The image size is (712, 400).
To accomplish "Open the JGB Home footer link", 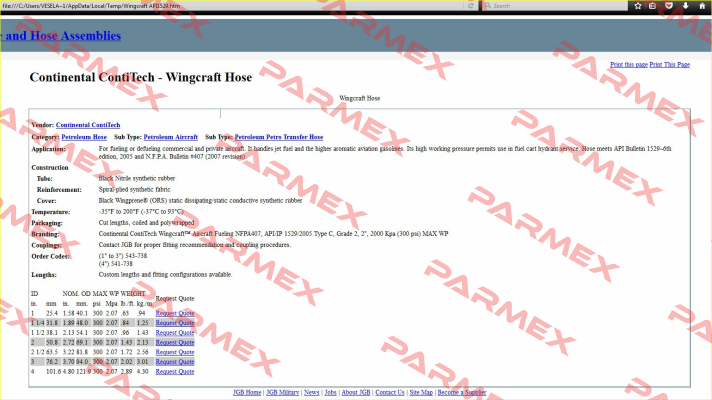I will (x=247, y=392).
